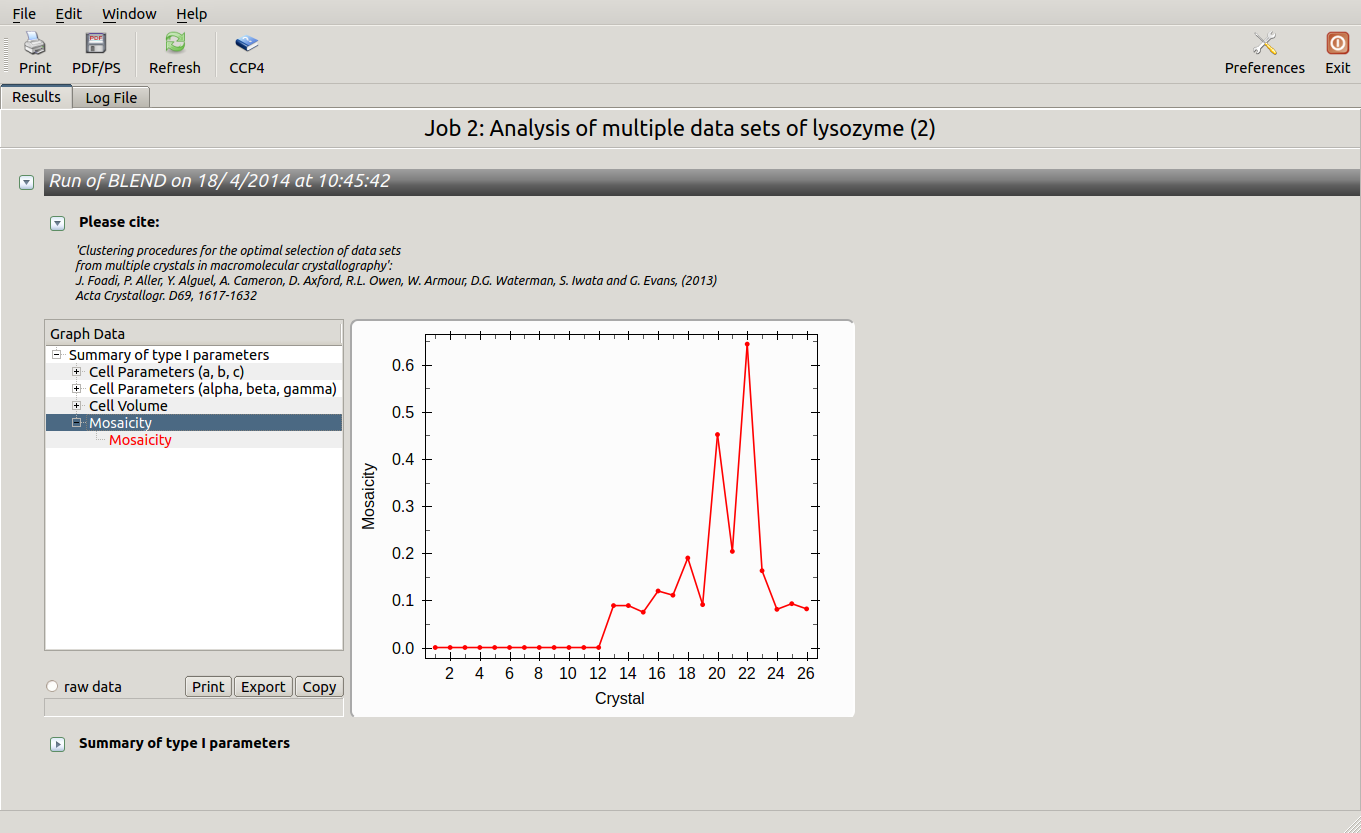Click the green Refresh icon
The height and width of the screenshot is (833, 1361).
175,44
